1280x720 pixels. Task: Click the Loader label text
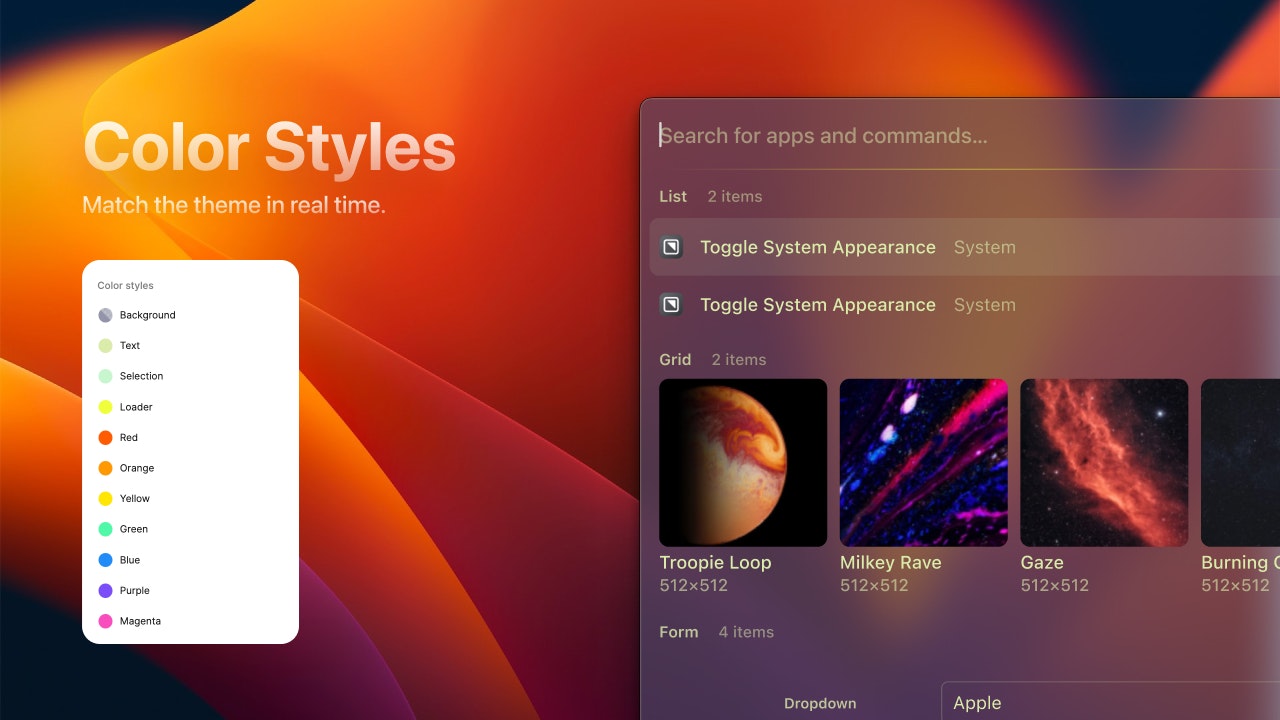(136, 407)
